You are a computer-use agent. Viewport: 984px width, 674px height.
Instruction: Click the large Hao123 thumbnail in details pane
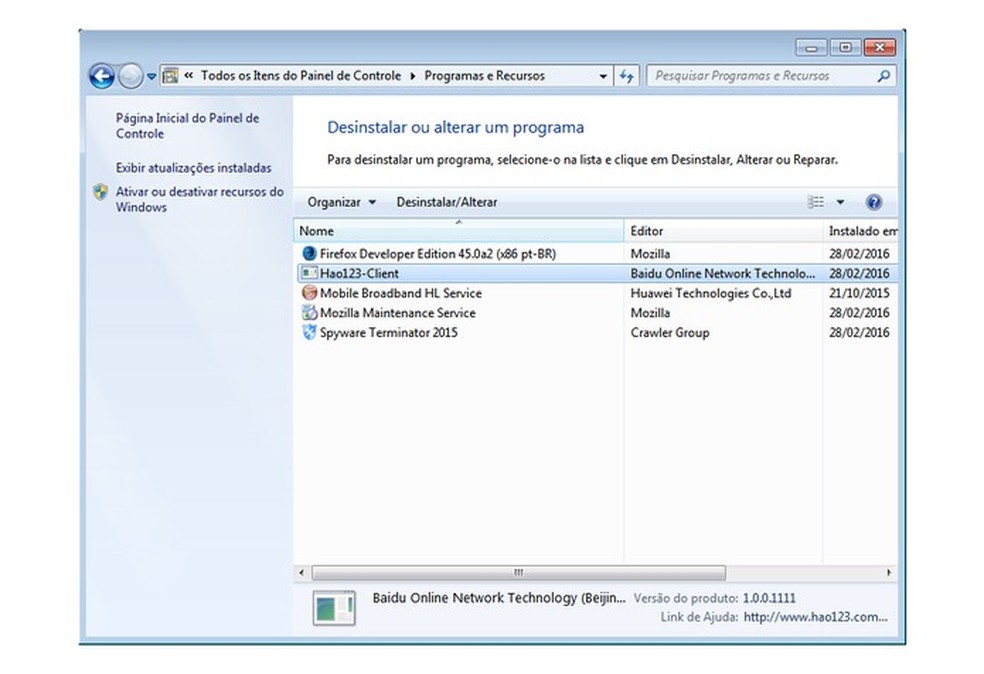tap(334, 607)
